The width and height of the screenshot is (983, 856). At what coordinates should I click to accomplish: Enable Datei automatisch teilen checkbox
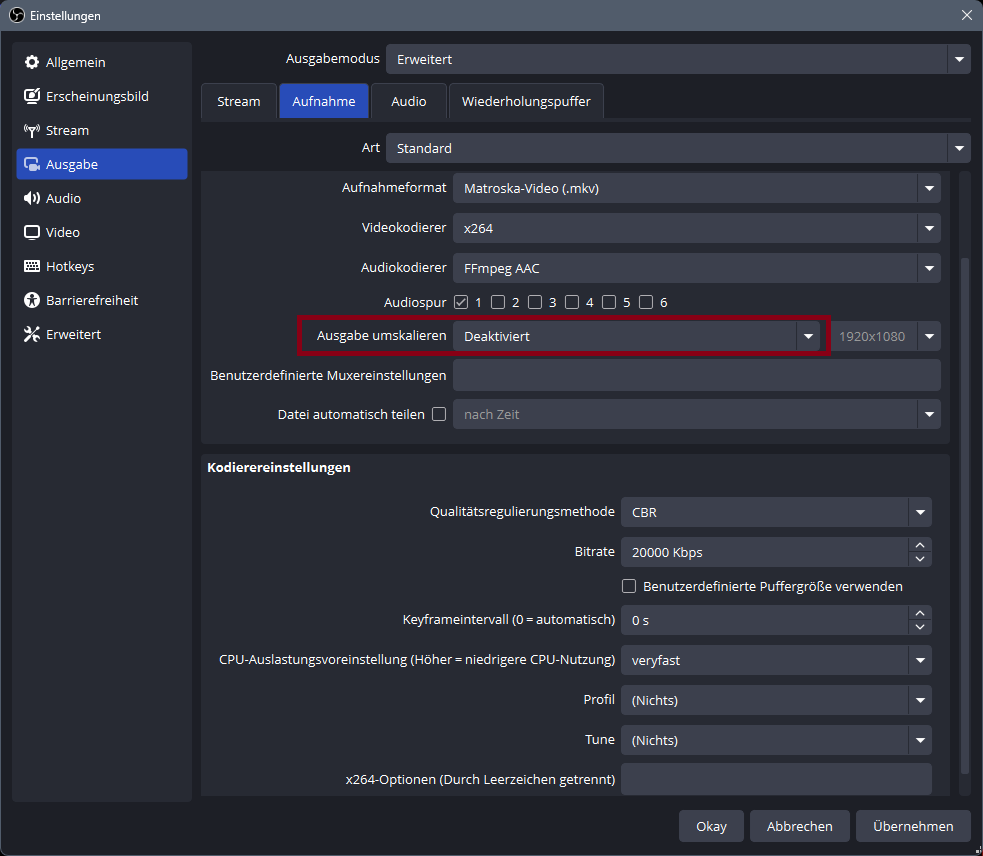(439, 414)
